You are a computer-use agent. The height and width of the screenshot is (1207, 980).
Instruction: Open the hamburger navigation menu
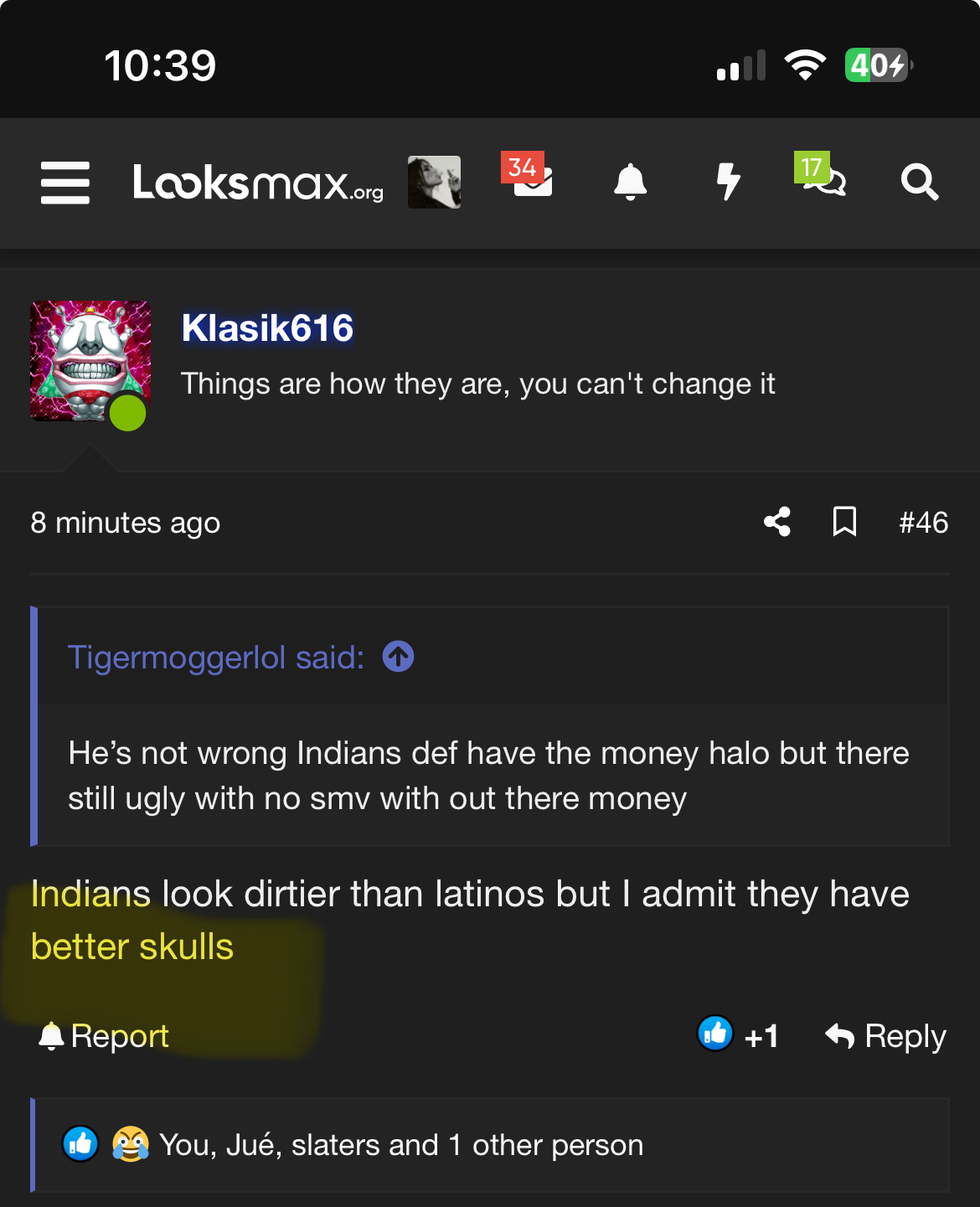64,183
